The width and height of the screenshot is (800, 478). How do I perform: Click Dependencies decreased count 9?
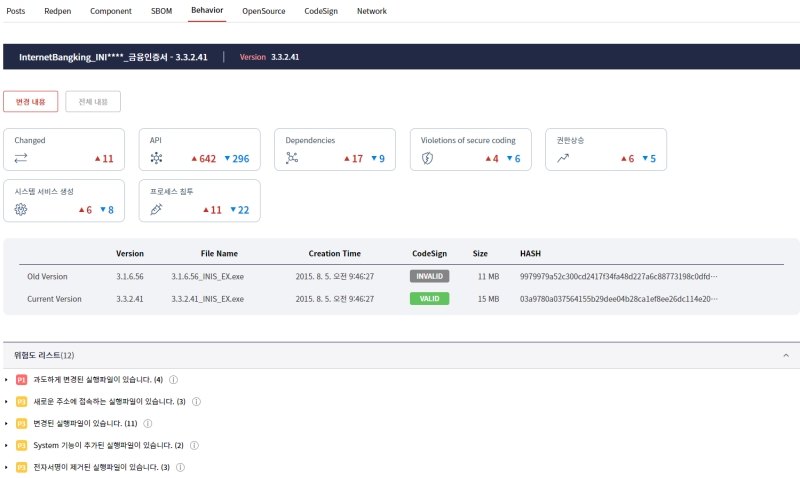pos(378,159)
